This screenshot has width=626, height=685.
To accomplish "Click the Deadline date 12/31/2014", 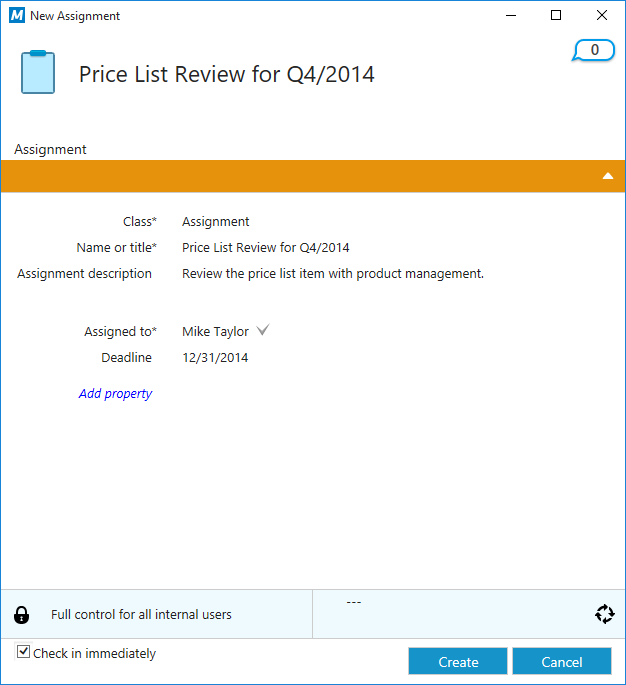I will click(x=215, y=358).
